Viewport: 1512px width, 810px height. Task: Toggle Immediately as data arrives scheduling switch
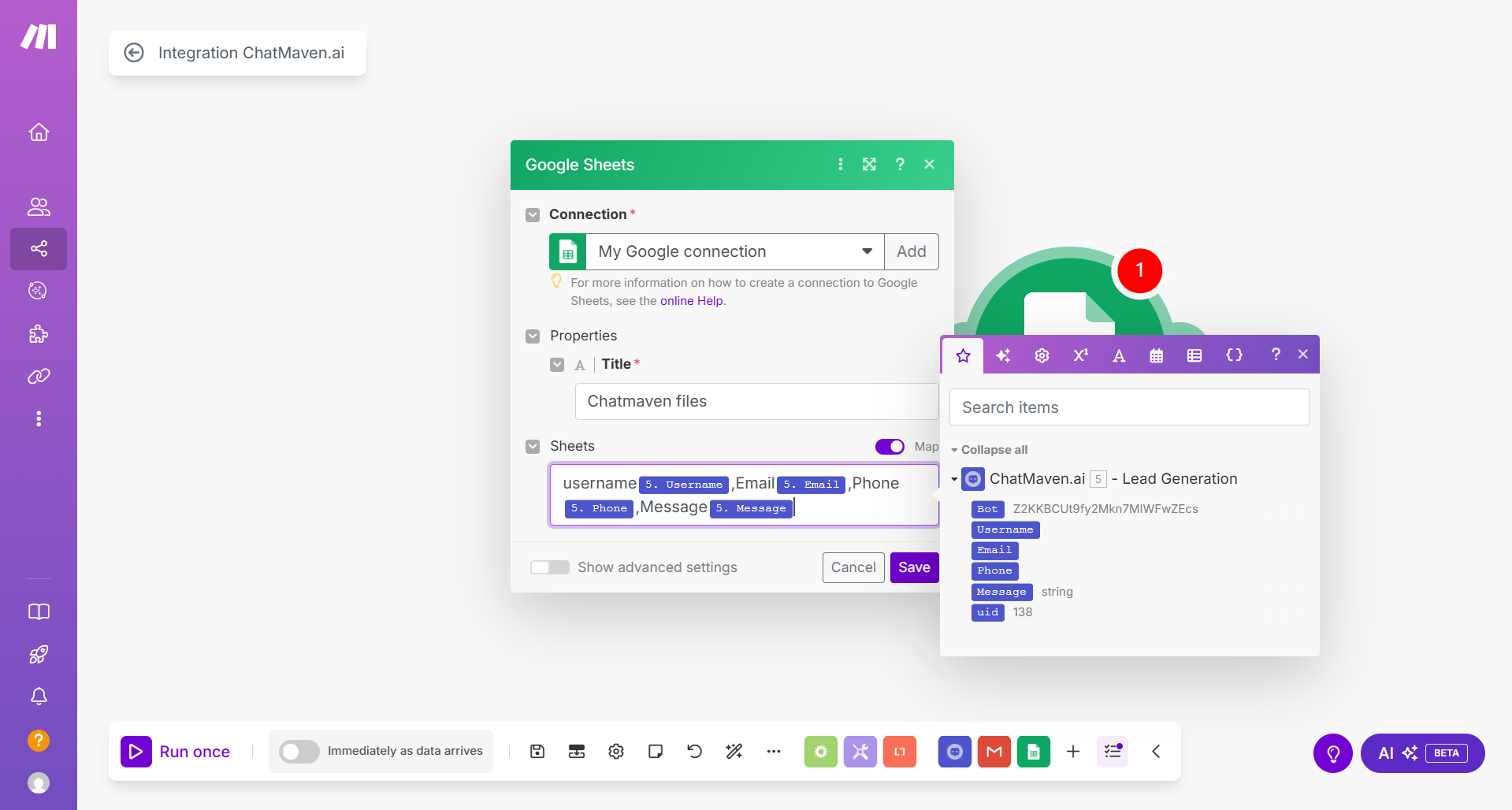click(299, 752)
